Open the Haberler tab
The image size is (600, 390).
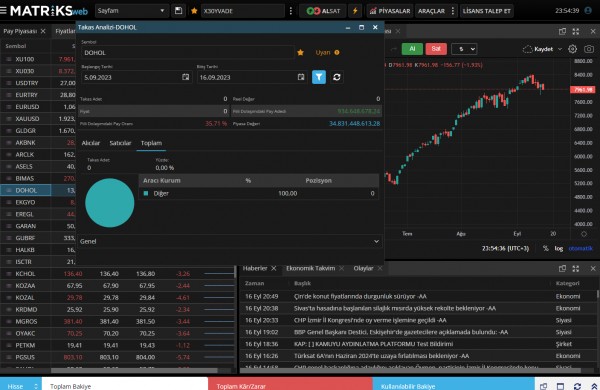click(x=255, y=268)
